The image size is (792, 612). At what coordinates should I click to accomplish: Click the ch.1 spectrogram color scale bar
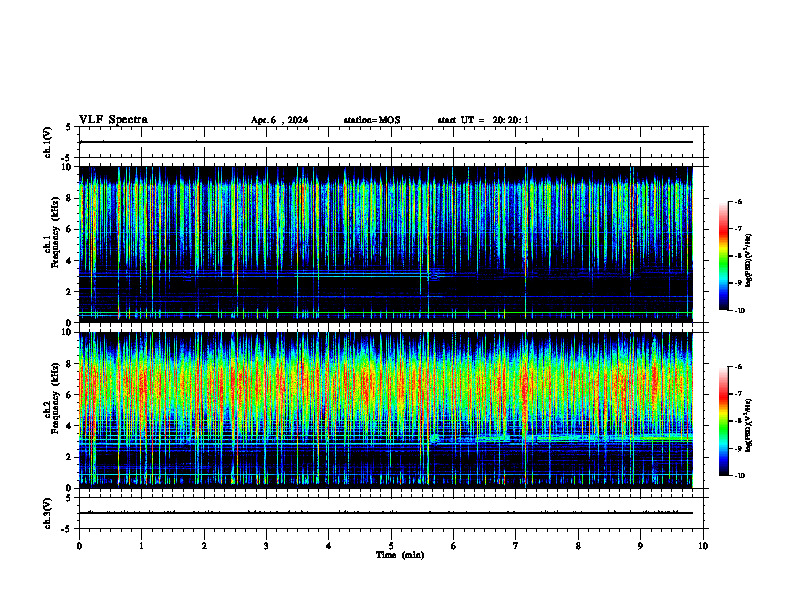724,256
